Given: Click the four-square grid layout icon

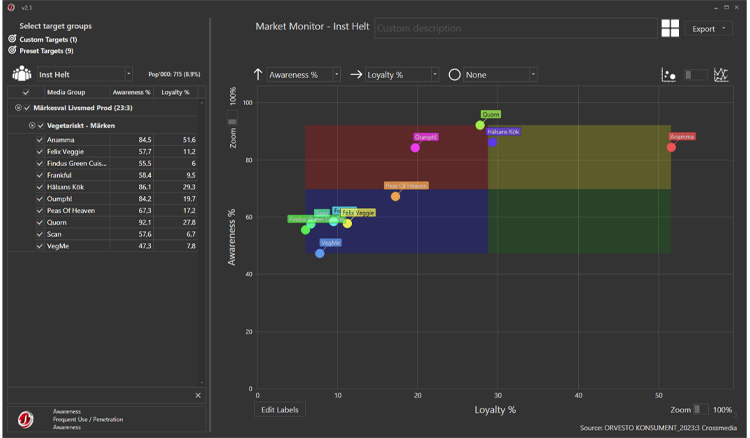Looking at the screenshot, I should point(669,29).
